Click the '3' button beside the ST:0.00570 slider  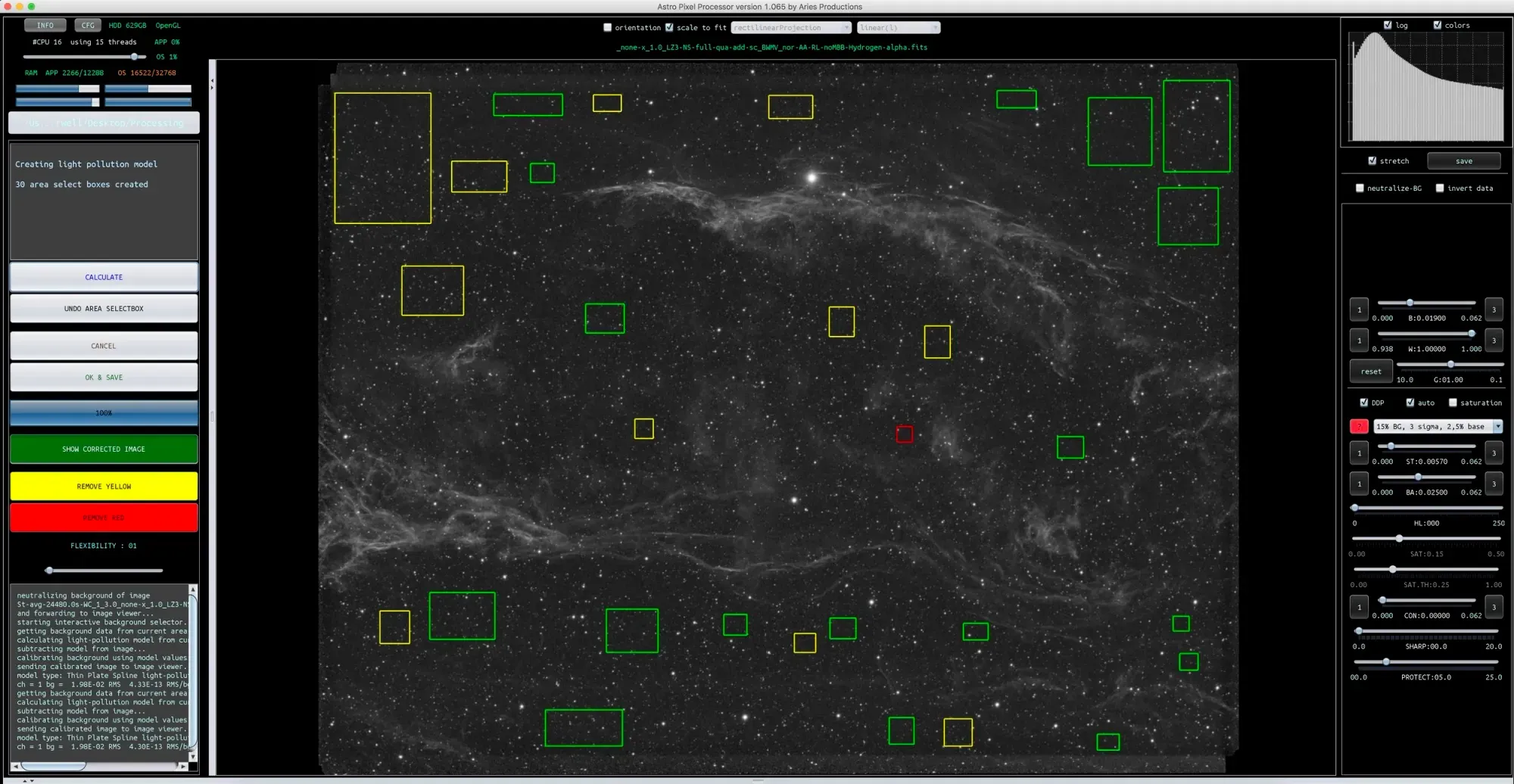[x=1494, y=453]
